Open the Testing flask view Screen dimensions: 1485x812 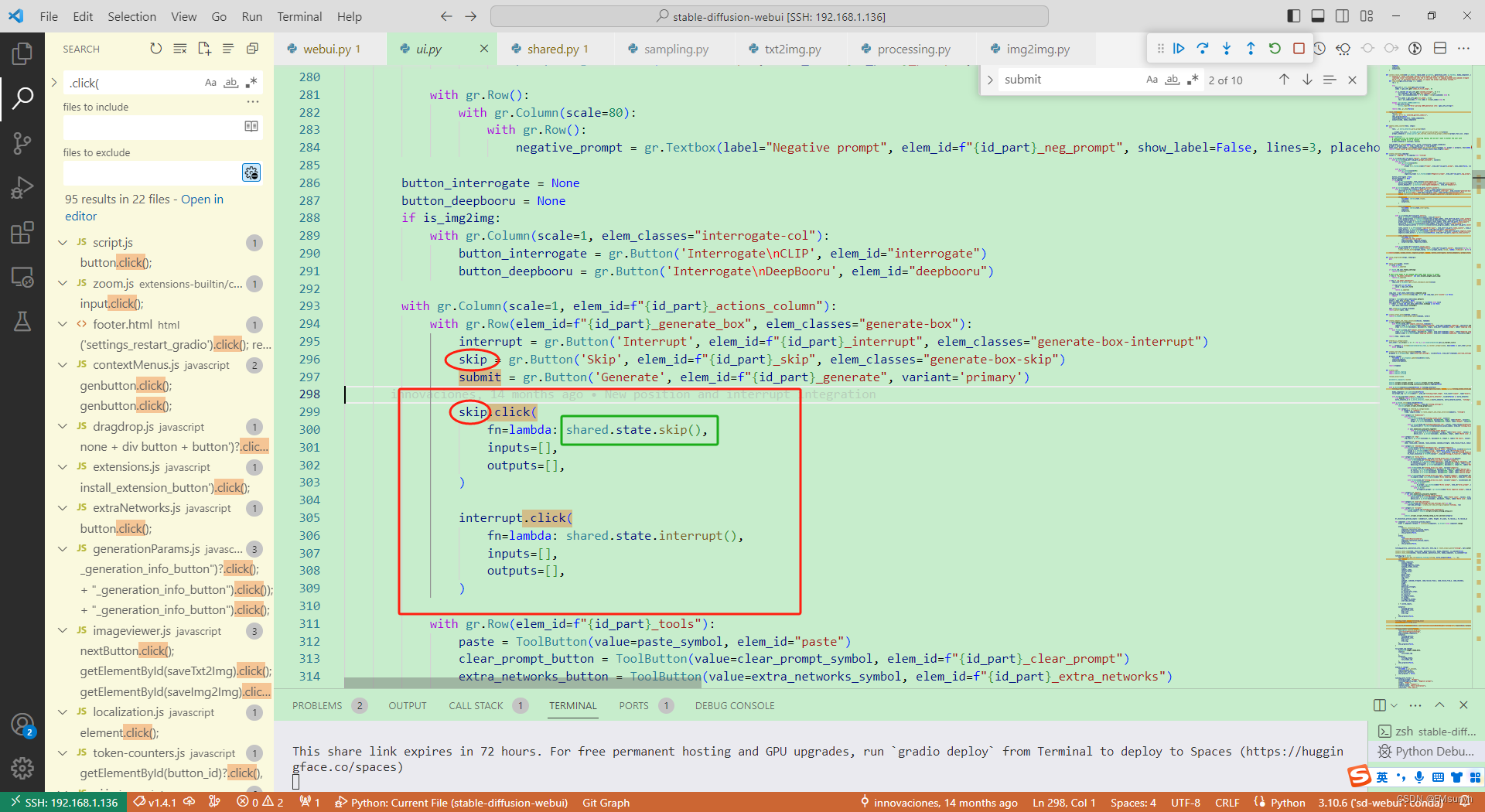[22, 322]
